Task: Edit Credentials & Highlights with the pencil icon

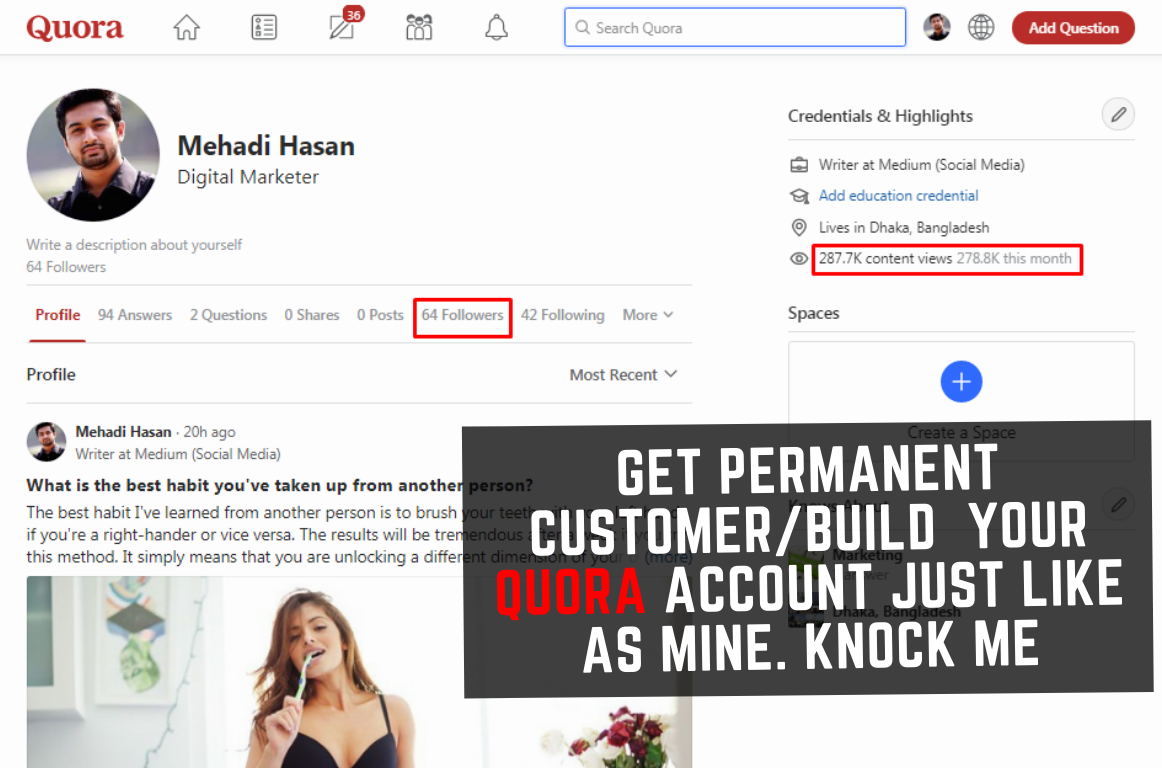Action: pyautogui.click(x=1118, y=114)
